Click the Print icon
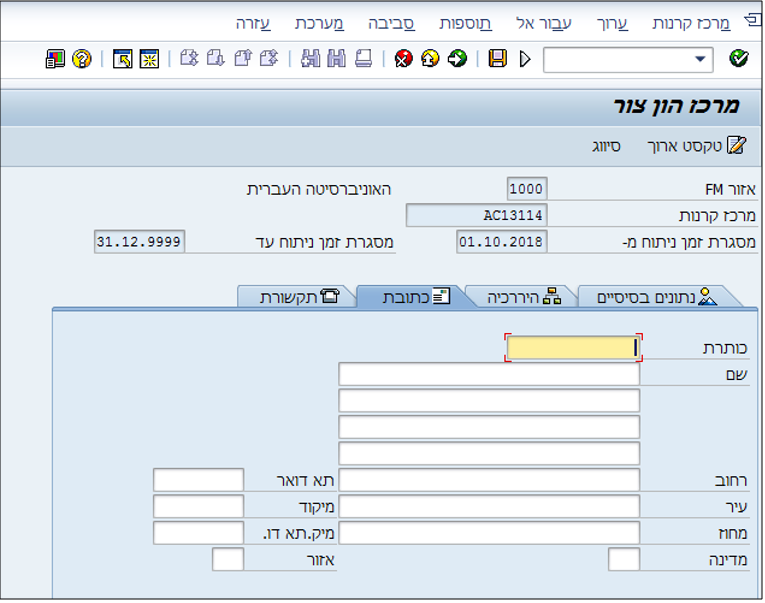 click(363, 59)
